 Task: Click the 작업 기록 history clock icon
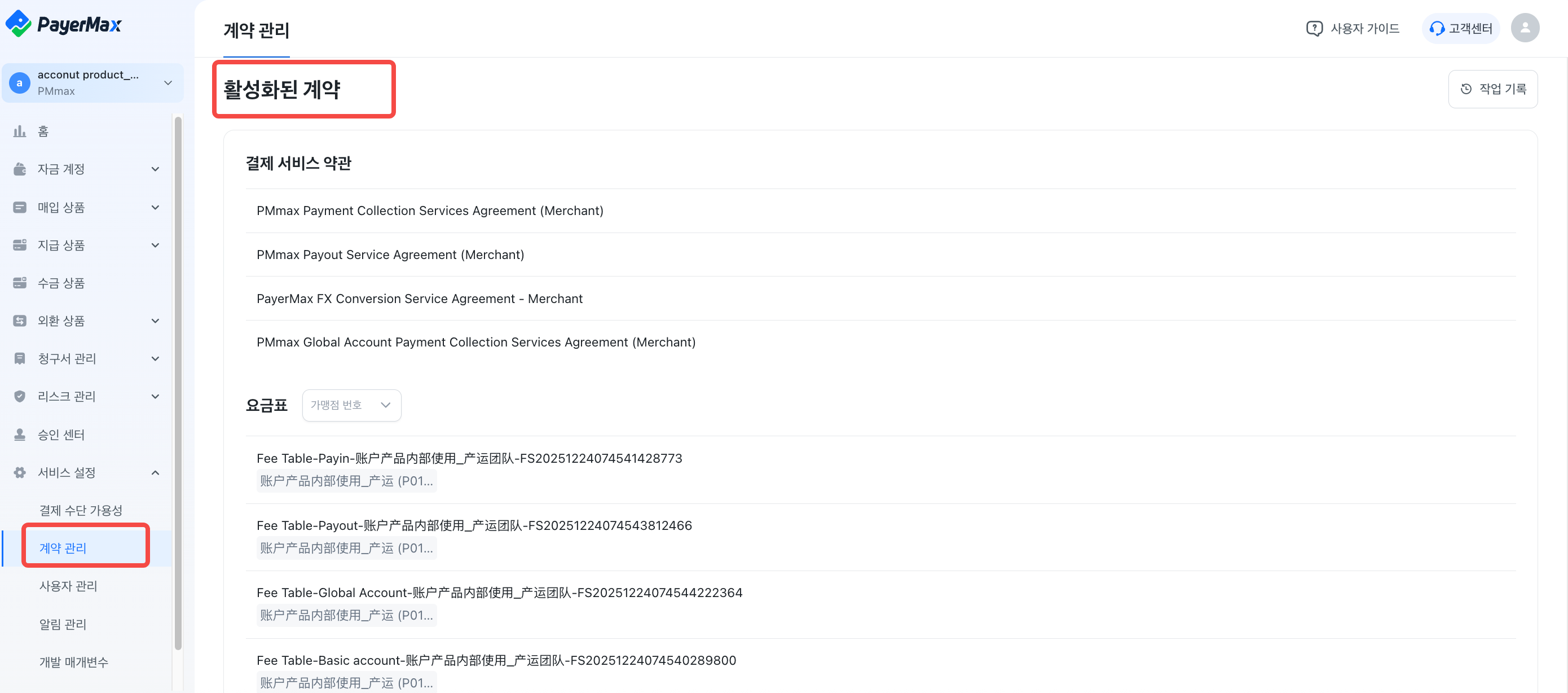1466,89
